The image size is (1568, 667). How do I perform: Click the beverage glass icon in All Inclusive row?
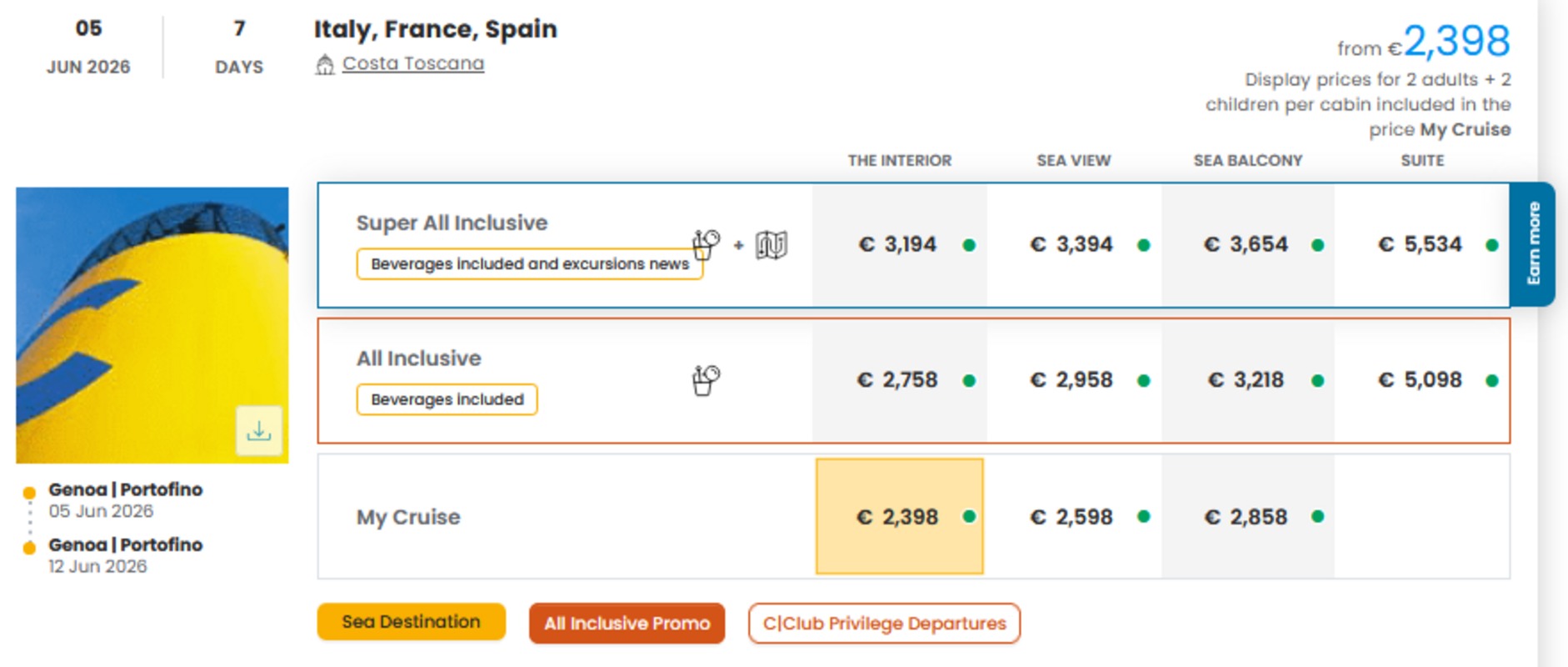(706, 380)
